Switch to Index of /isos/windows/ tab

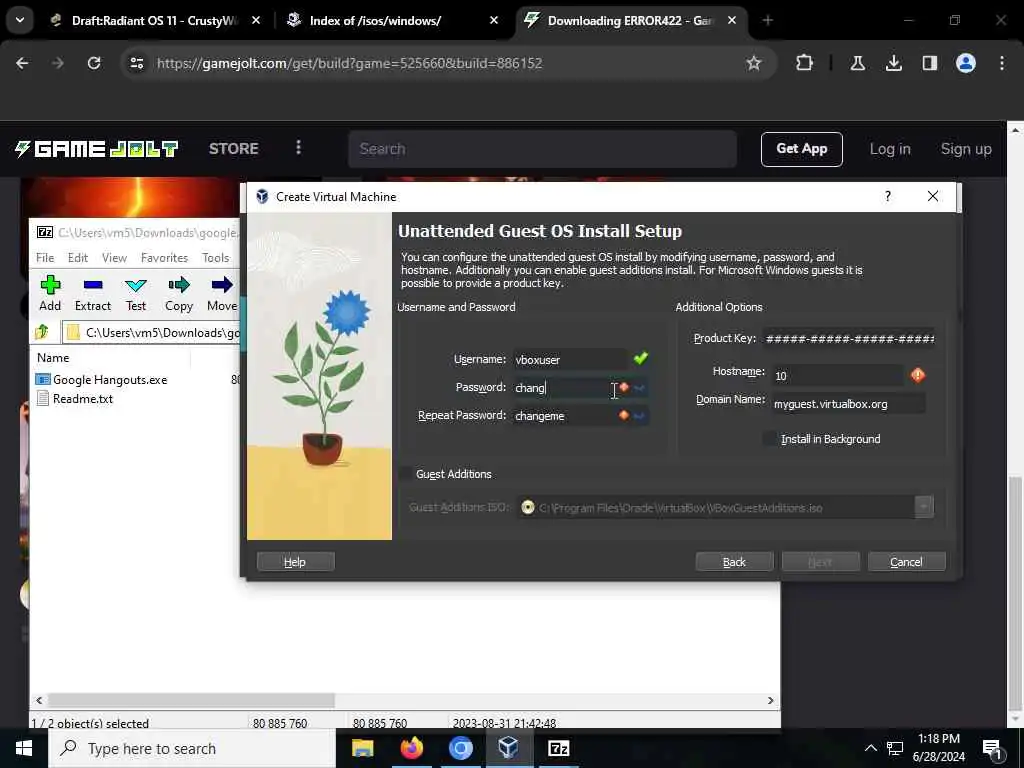pos(392,20)
